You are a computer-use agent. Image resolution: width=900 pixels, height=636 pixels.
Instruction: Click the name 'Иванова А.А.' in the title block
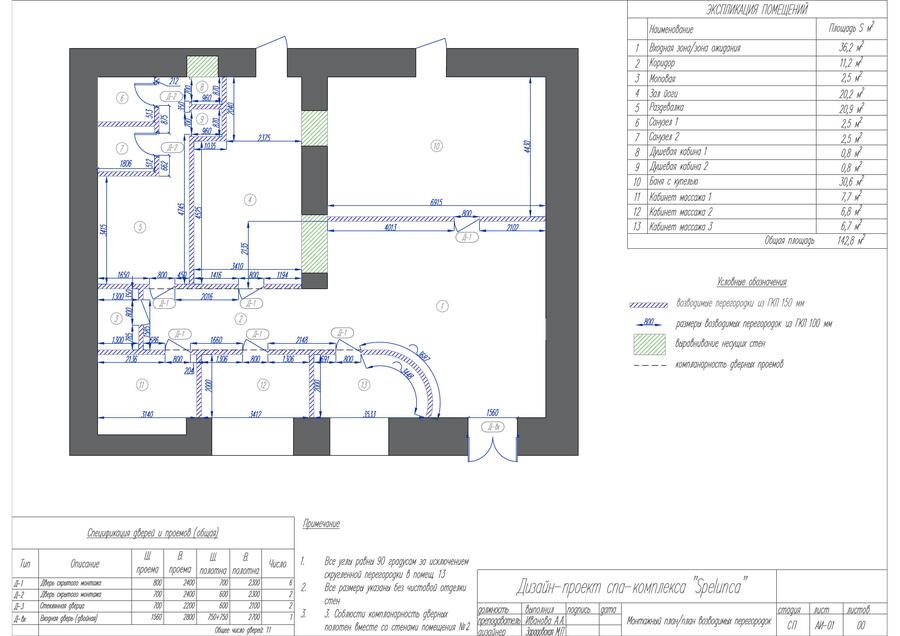(x=545, y=621)
